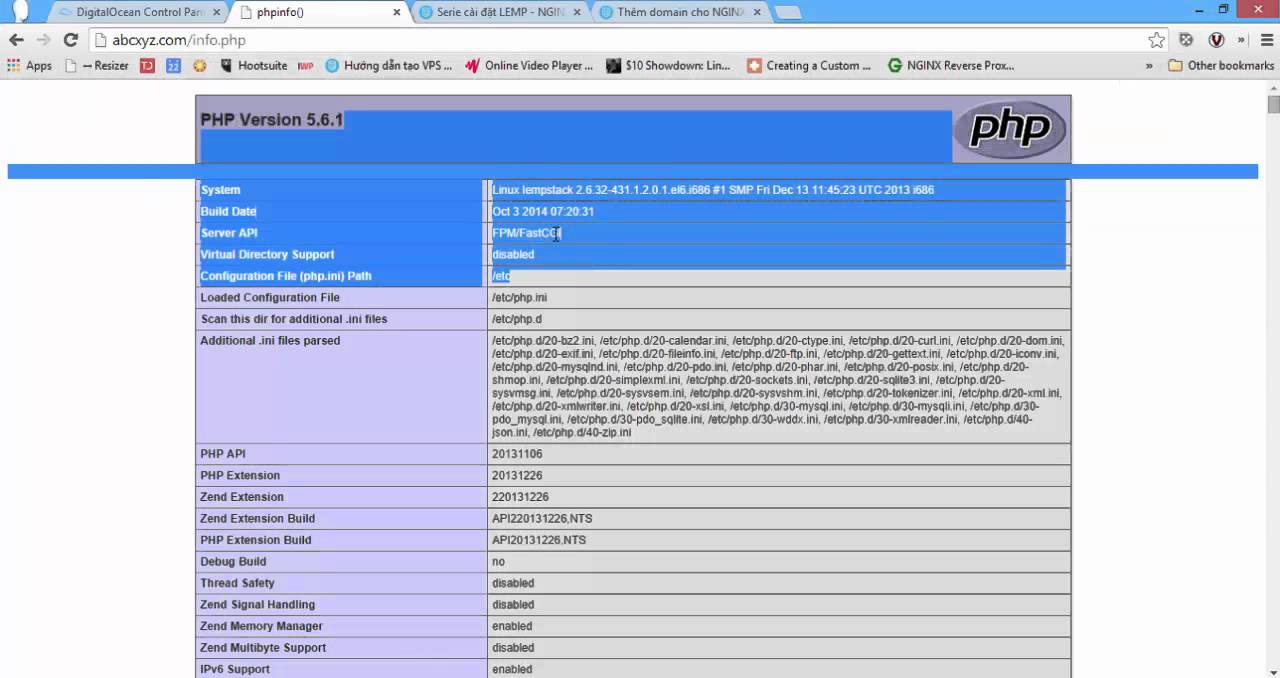Click the red V extension icon
This screenshot has height=678, width=1280.
point(1216,40)
